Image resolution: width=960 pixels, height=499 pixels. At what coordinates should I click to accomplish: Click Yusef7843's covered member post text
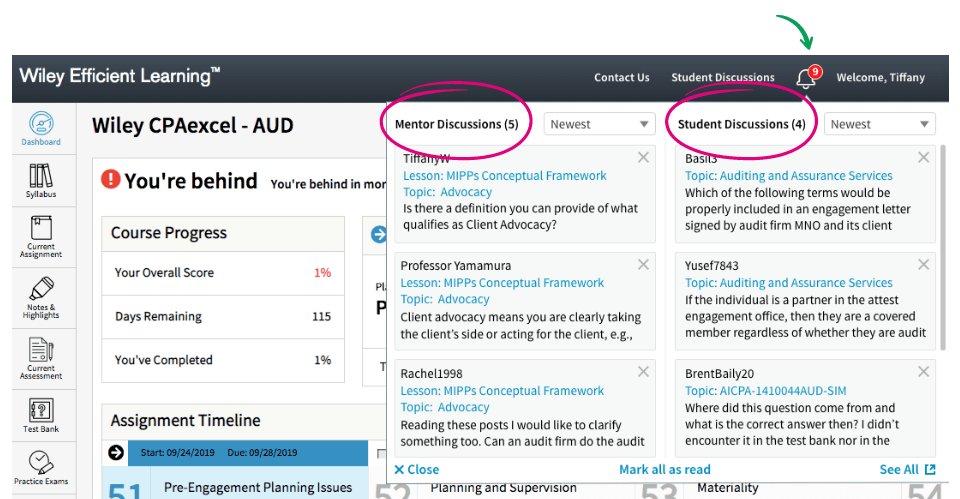pyautogui.click(x=805, y=316)
